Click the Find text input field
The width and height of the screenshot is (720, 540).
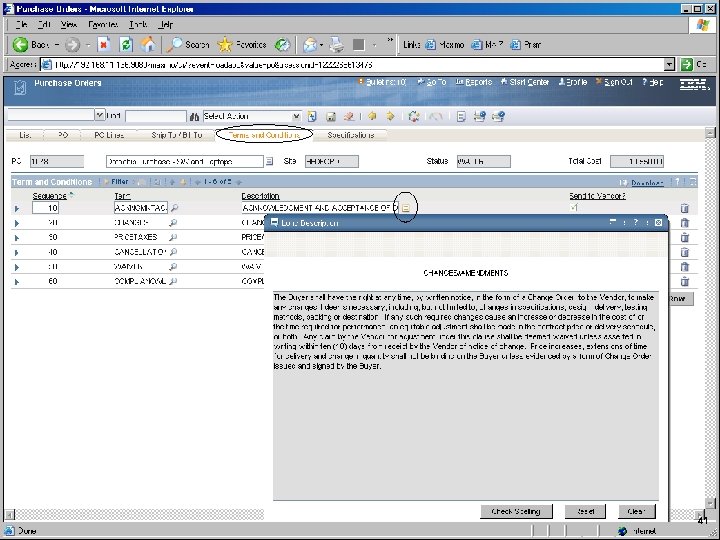click(156, 116)
